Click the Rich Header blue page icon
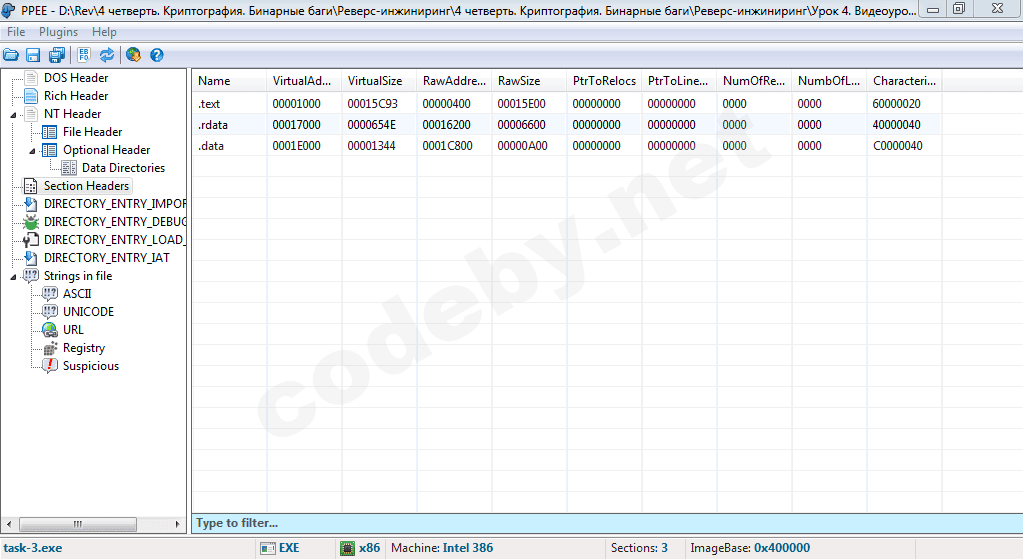 (x=31, y=96)
